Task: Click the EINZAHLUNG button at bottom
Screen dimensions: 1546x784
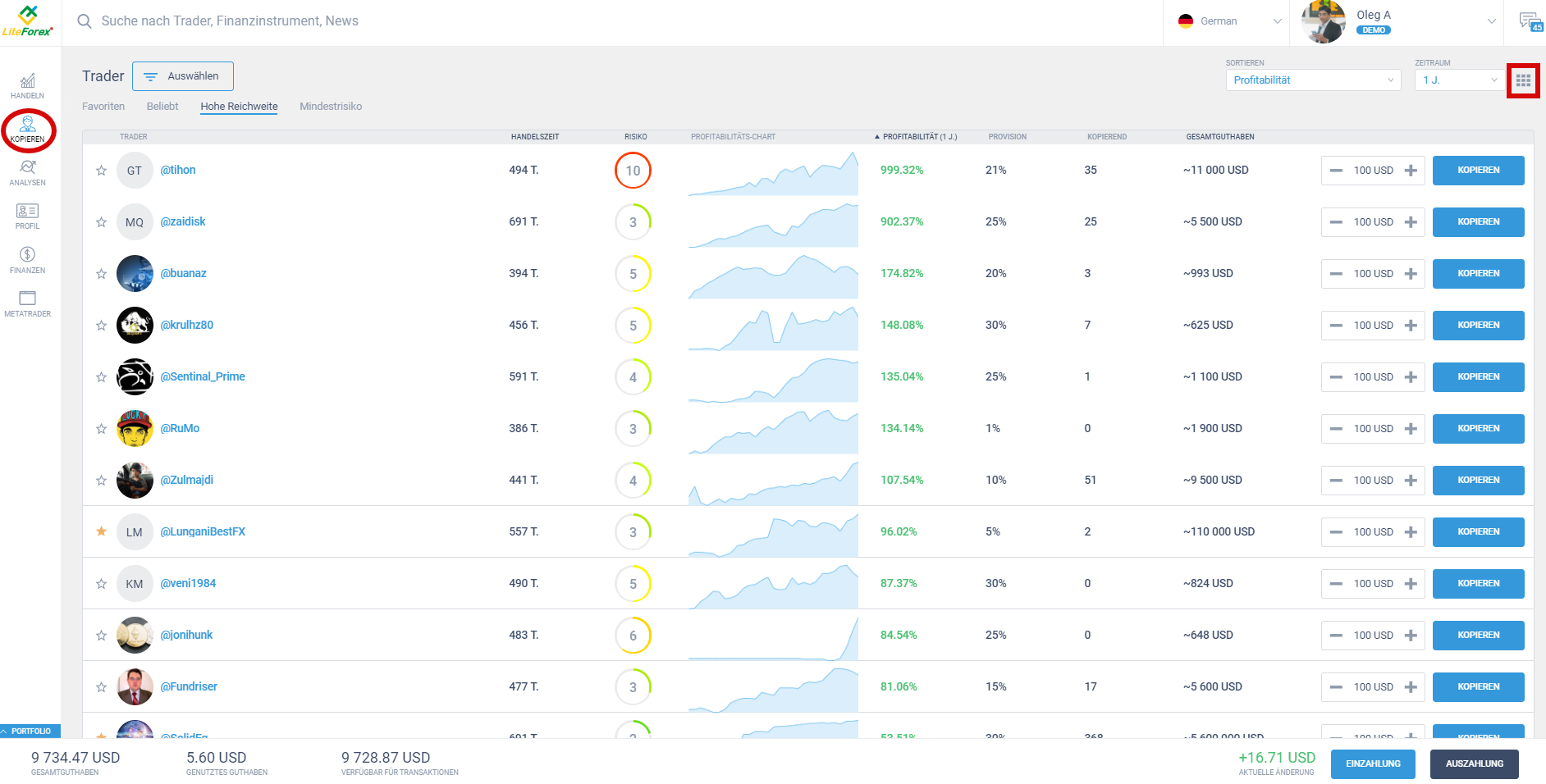Action: 1372,763
